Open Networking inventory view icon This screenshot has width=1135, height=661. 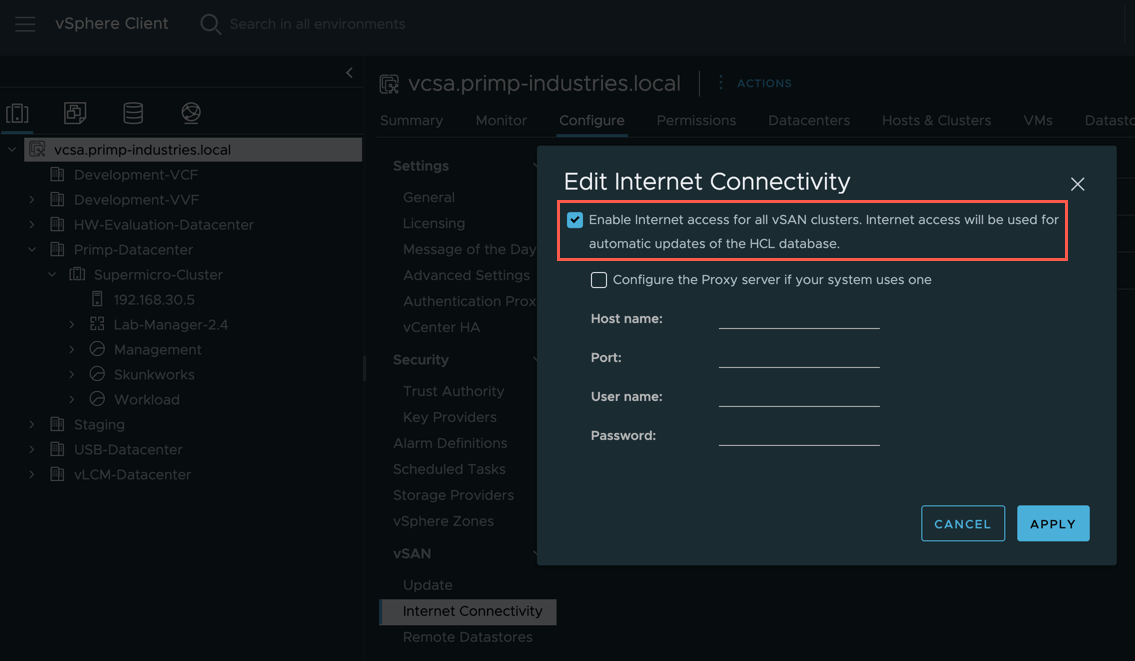click(191, 113)
